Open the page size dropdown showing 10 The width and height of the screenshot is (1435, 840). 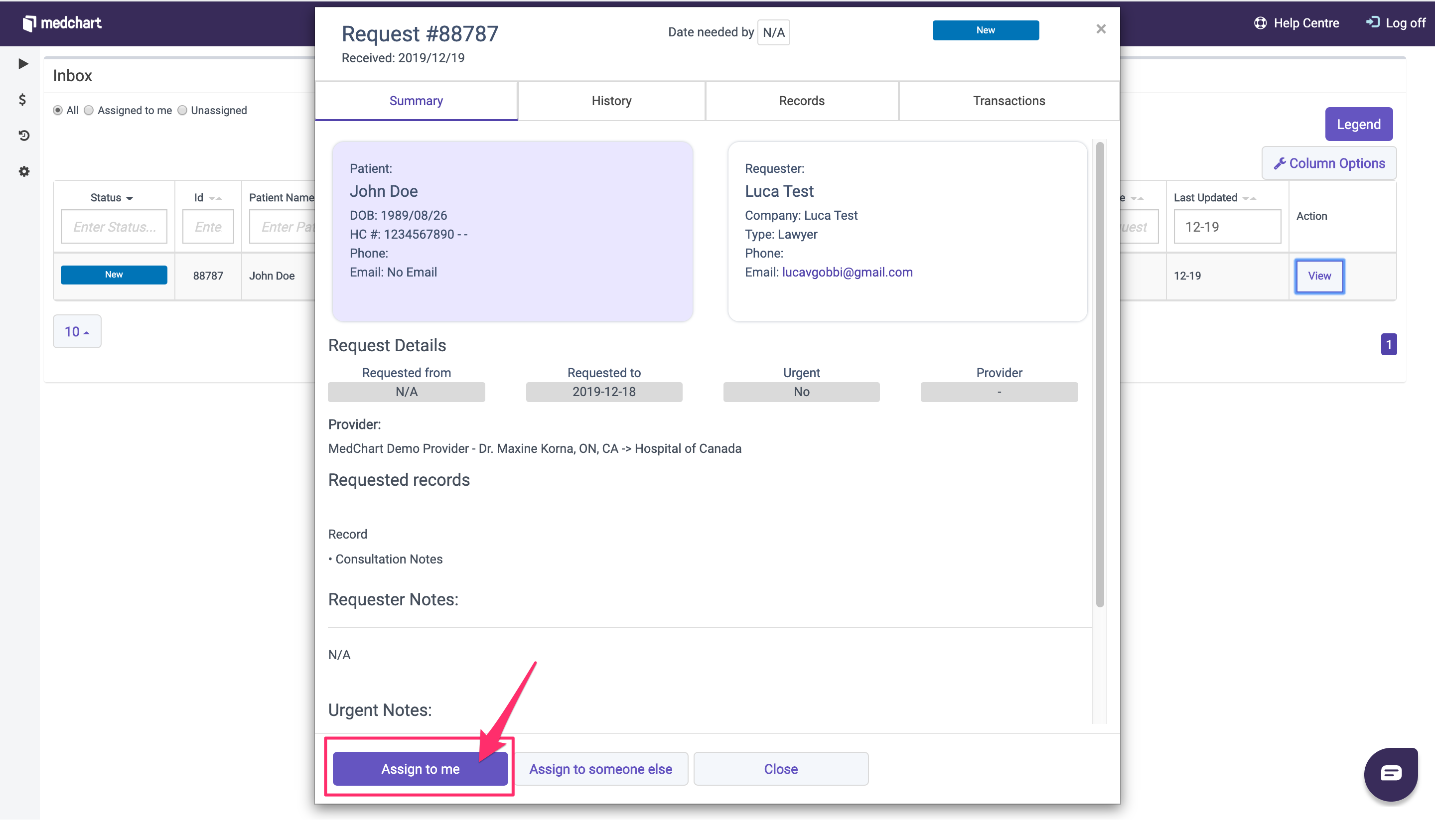(x=76, y=331)
